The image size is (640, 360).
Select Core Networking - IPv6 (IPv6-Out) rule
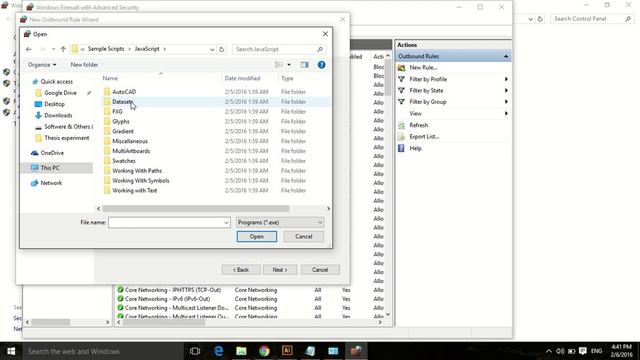coord(167,299)
